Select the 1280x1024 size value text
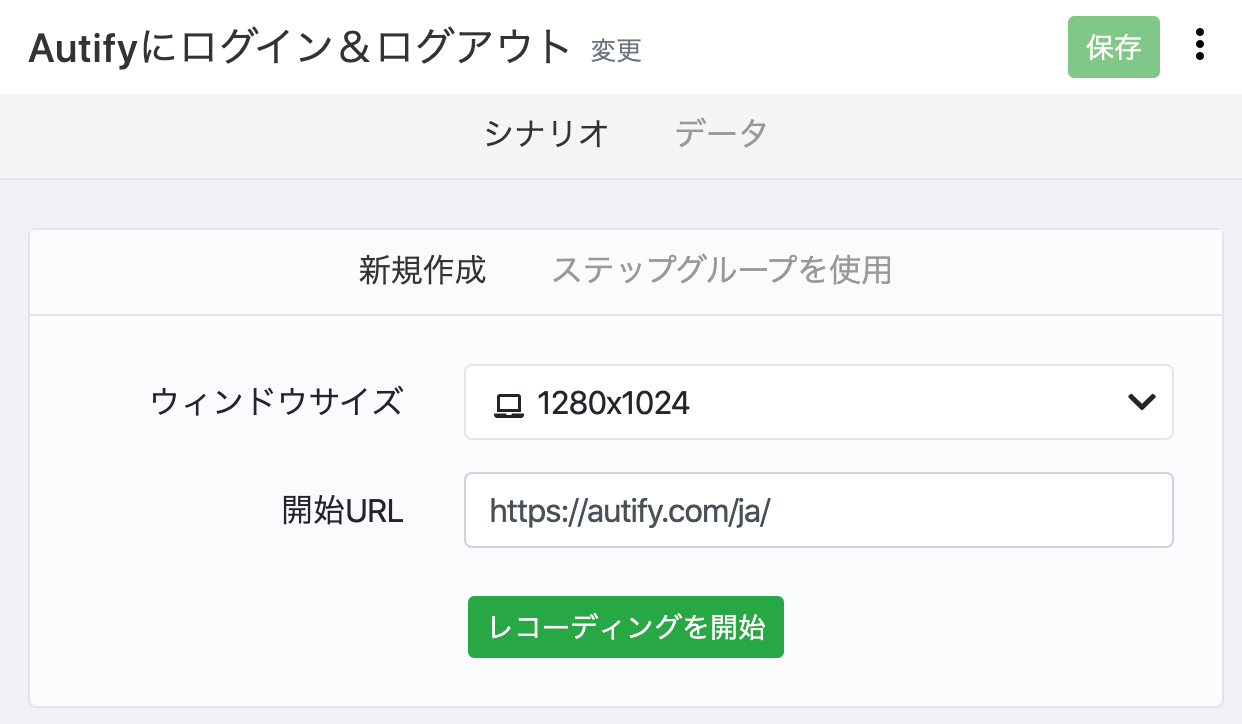 (x=613, y=403)
